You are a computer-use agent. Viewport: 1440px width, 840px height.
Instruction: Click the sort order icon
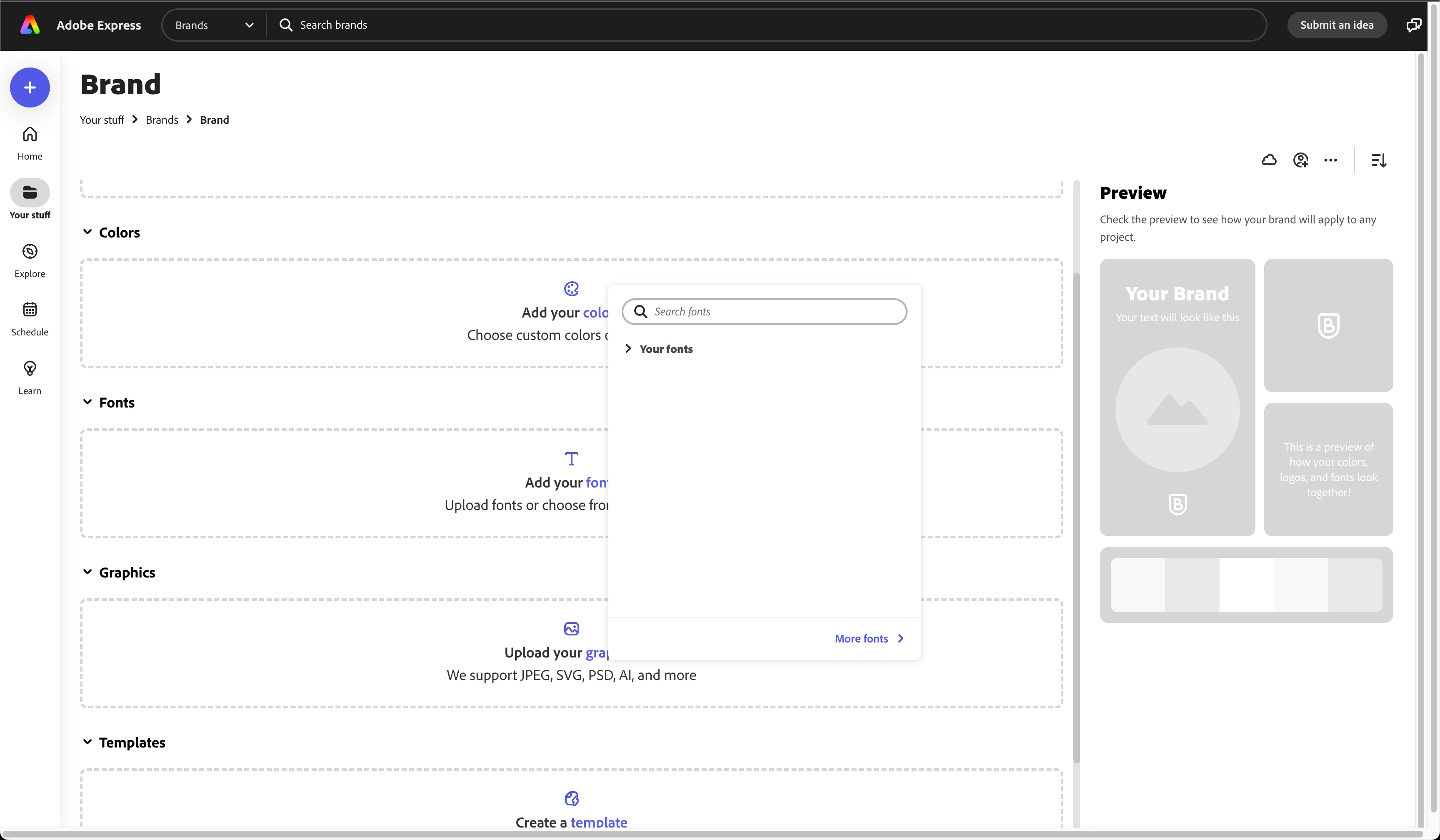[x=1378, y=160]
